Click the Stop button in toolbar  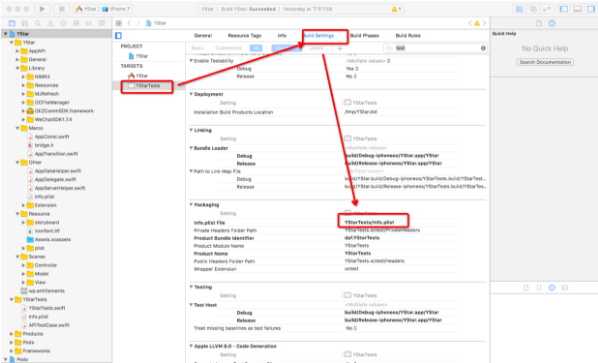[x=62, y=9]
